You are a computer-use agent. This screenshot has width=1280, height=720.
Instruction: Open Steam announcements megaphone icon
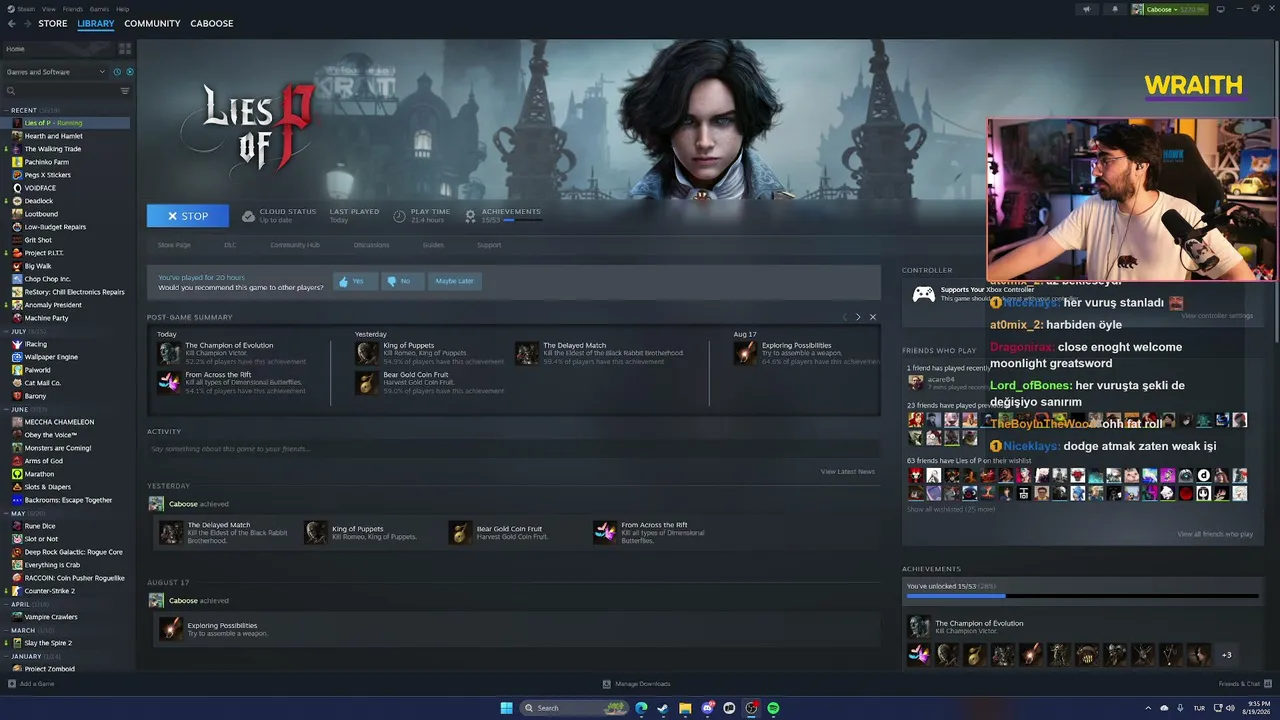point(1086,9)
